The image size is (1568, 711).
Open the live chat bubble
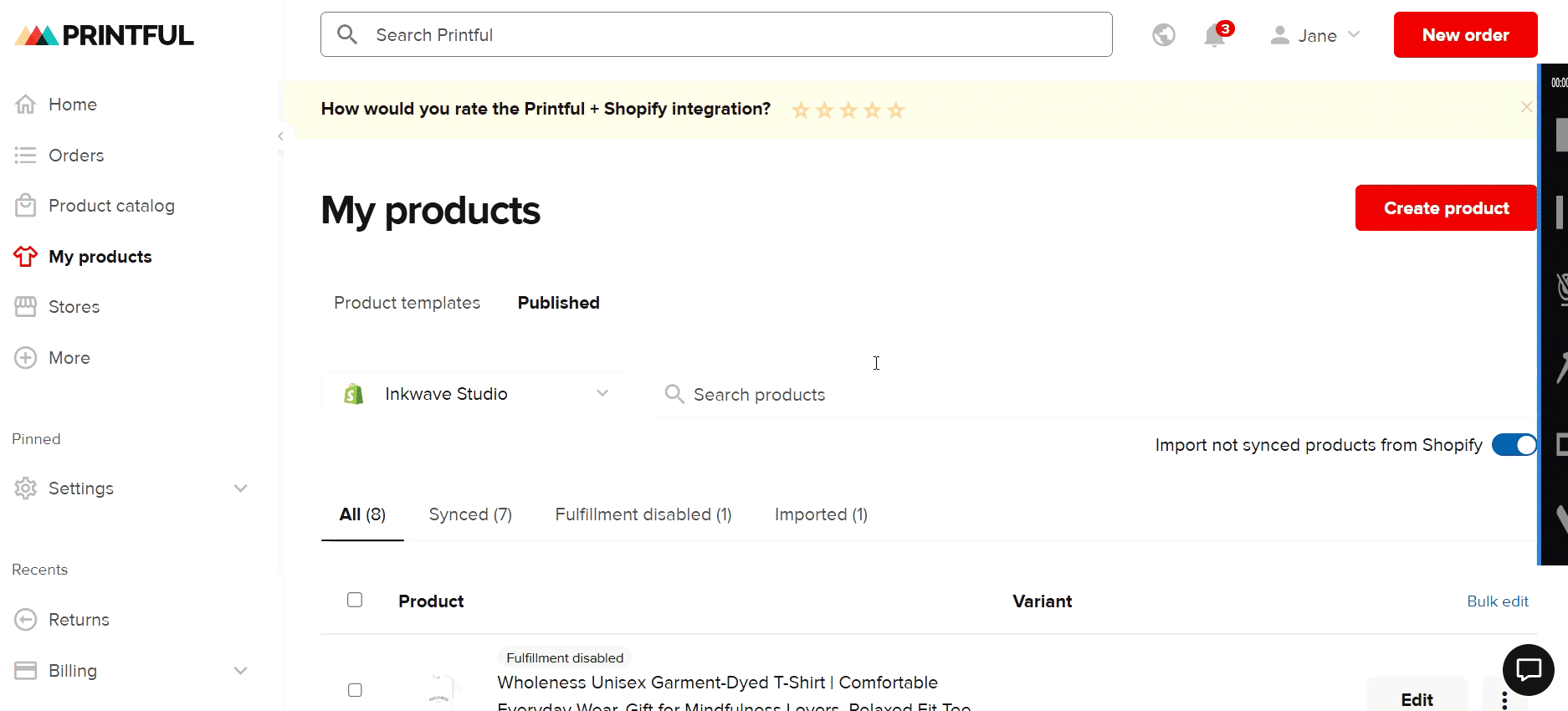pyautogui.click(x=1529, y=670)
